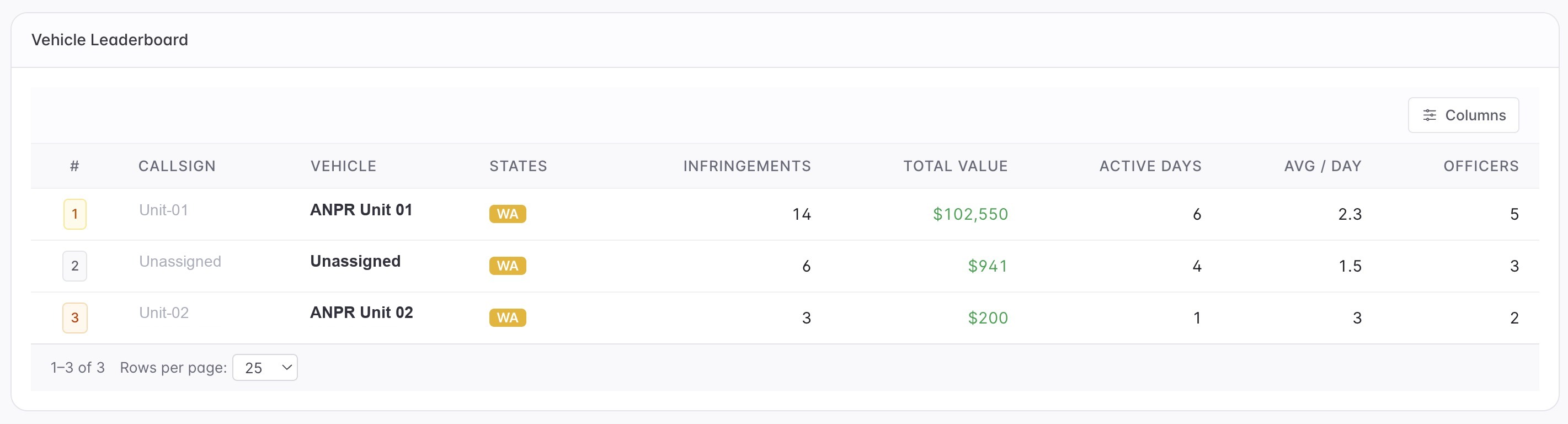Viewport: 1568px width, 424px height.
Task: Sort by the Avg / Day header
Action: click(x=1322, y=166)
